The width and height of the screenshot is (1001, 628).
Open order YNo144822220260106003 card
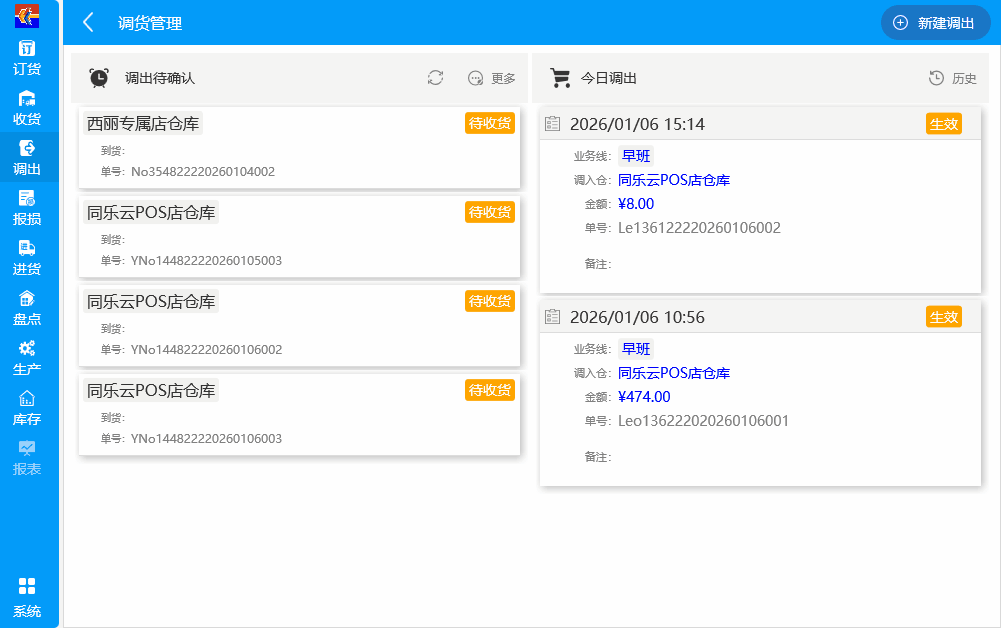[299, 414]
